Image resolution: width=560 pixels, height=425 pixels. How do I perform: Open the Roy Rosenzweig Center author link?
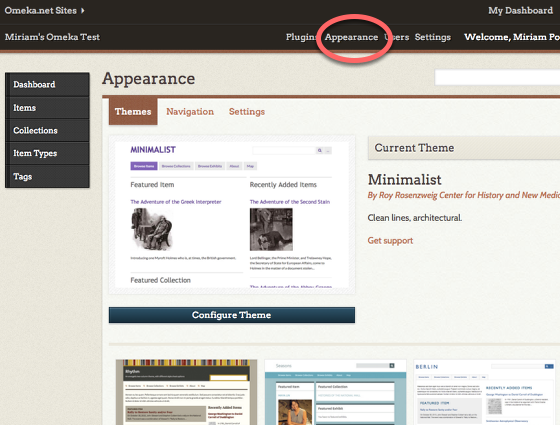coord(464,195)
